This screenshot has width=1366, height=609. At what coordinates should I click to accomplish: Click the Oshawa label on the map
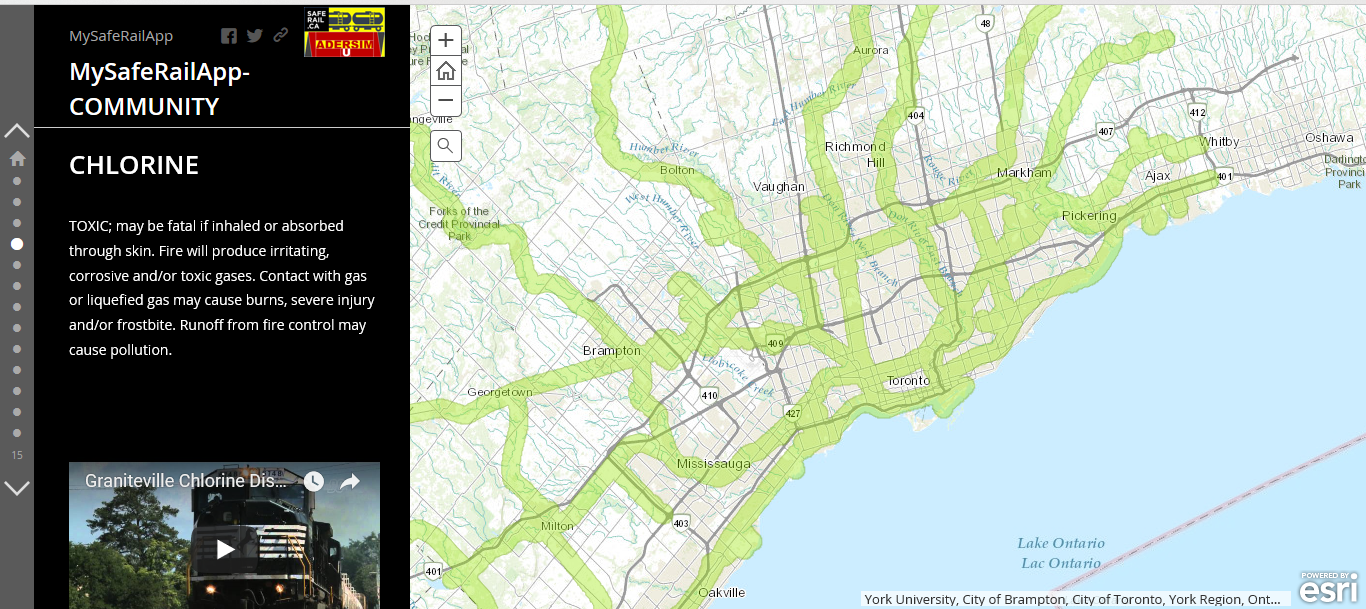click(x=1329, y=138)
